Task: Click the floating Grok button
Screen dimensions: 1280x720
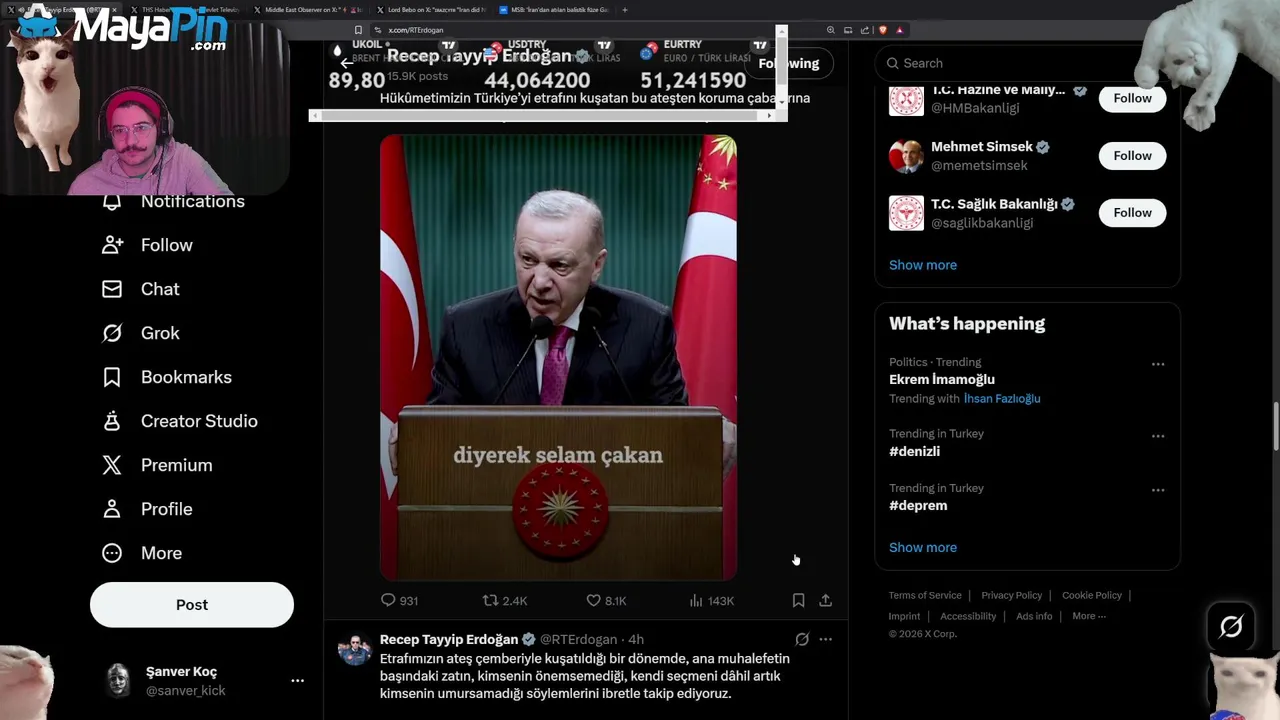Action: tap(1231, 627)
